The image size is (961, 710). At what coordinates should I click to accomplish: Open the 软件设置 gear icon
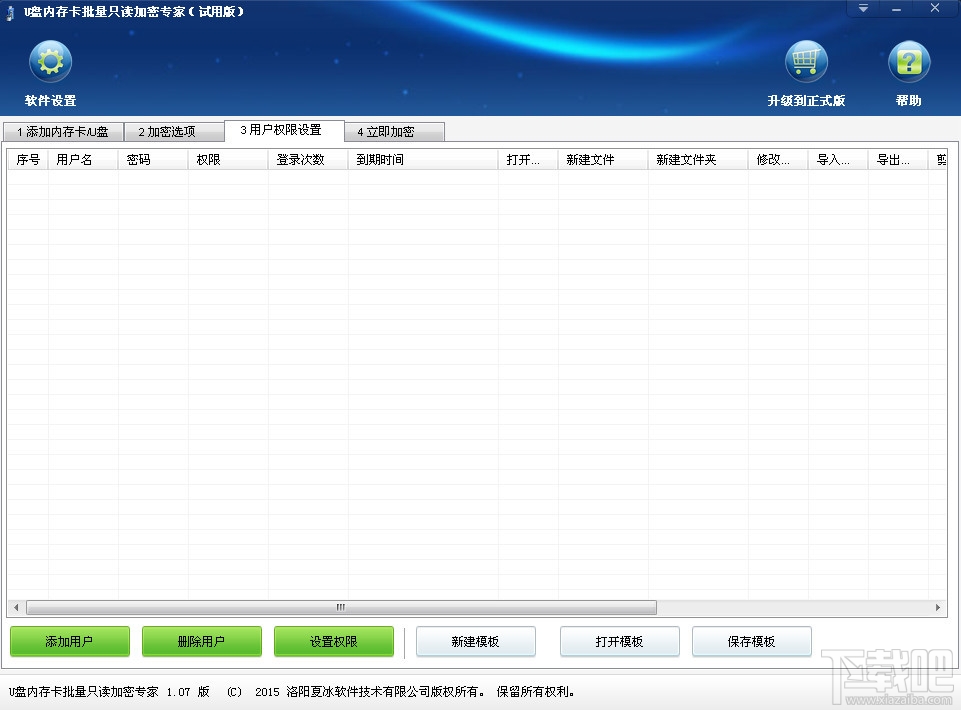(50, 60)
